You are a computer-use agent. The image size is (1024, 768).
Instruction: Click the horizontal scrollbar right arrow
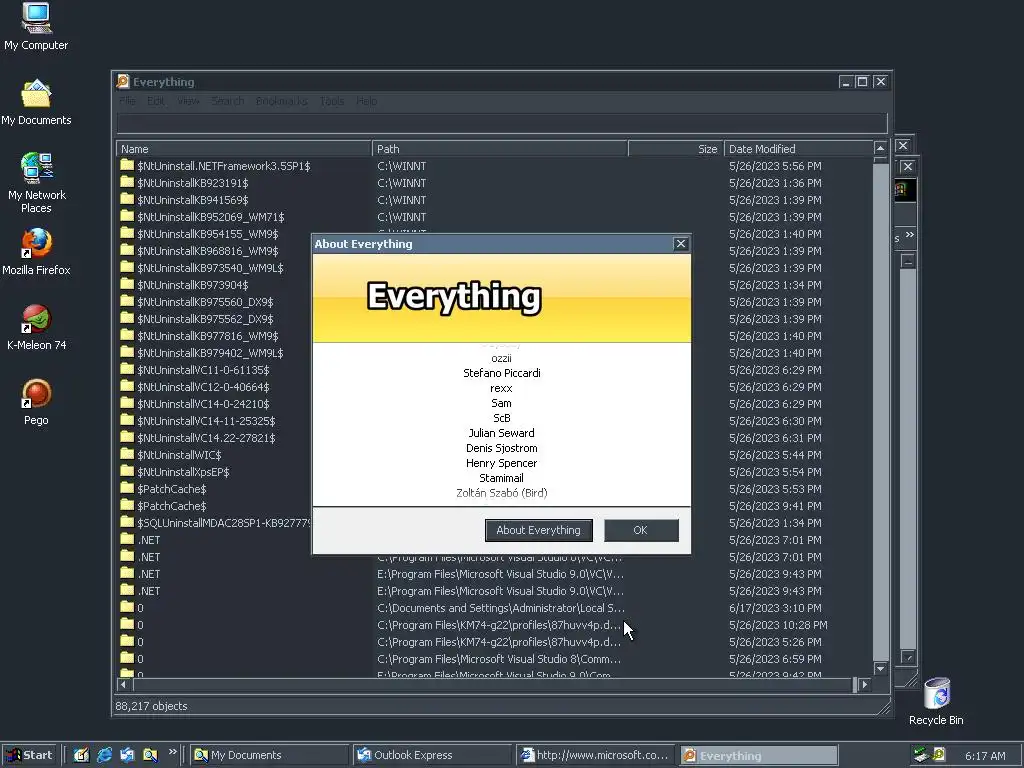pos(865,684)
